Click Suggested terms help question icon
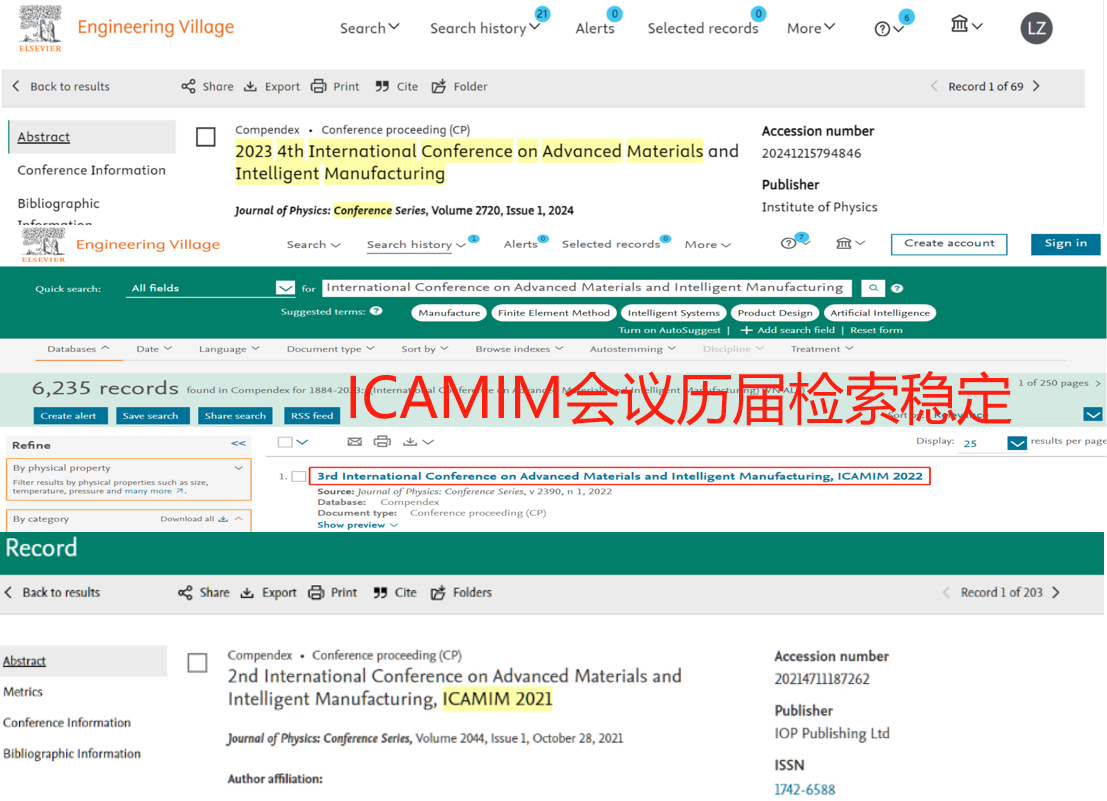1107x801 pixels. (376, 311)
